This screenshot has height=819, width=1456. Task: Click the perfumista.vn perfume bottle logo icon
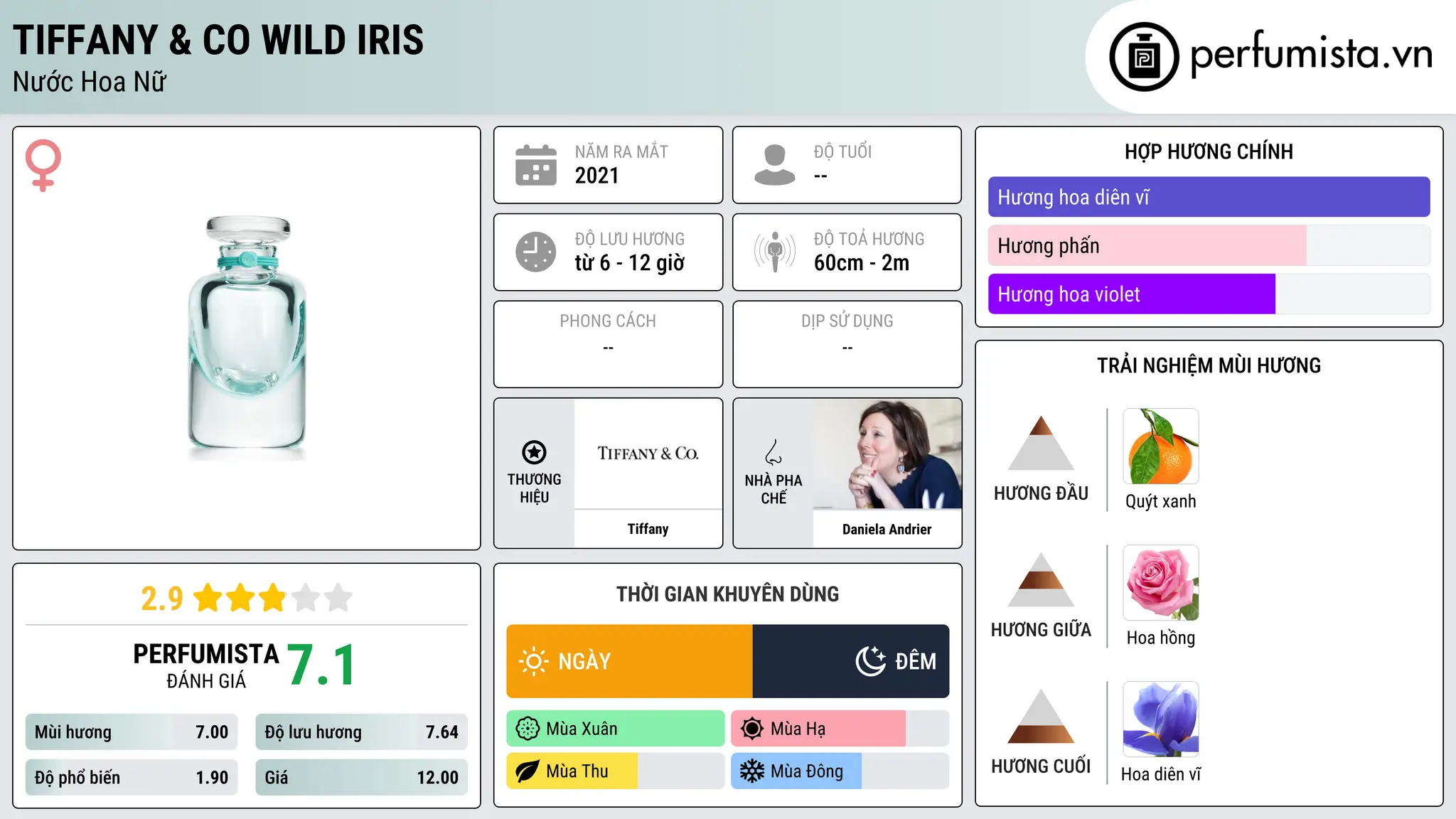[1144, 57]
